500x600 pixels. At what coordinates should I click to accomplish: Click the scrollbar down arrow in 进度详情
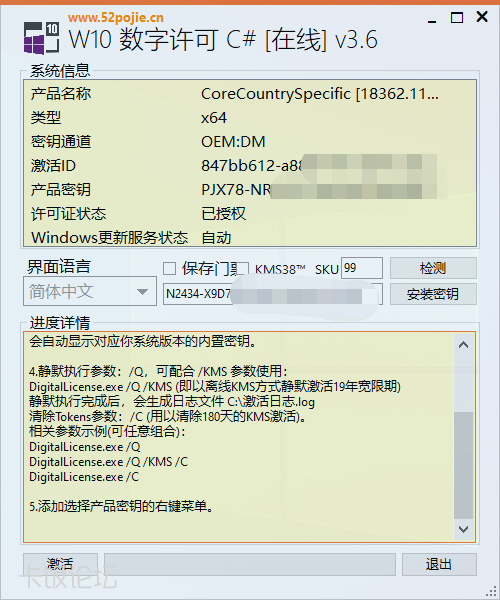463,529
